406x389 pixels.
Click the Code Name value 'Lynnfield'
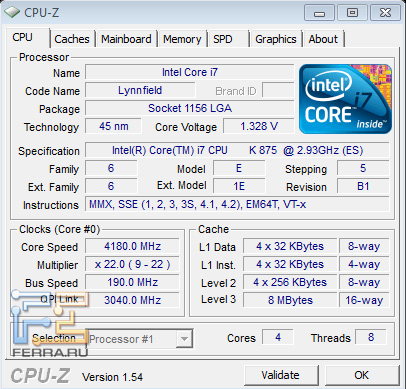click(x=140, y=90)
